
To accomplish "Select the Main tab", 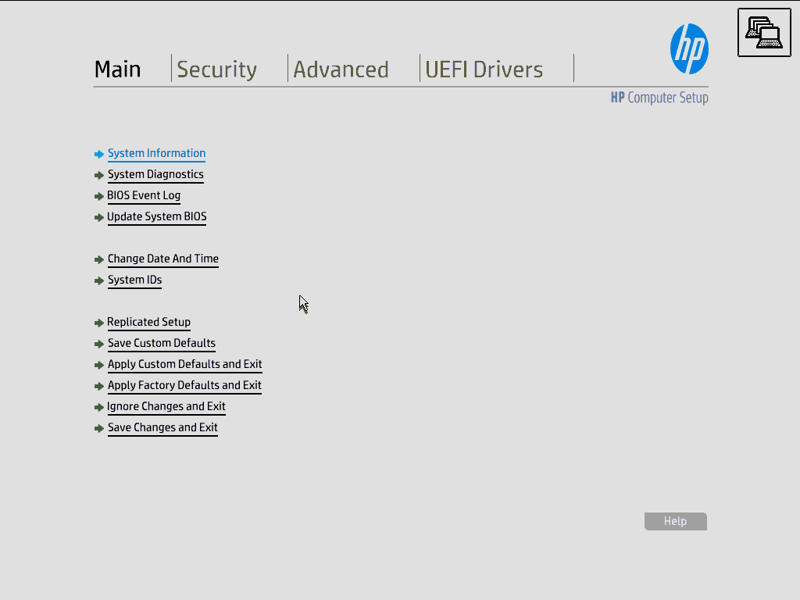I will 118,69.
